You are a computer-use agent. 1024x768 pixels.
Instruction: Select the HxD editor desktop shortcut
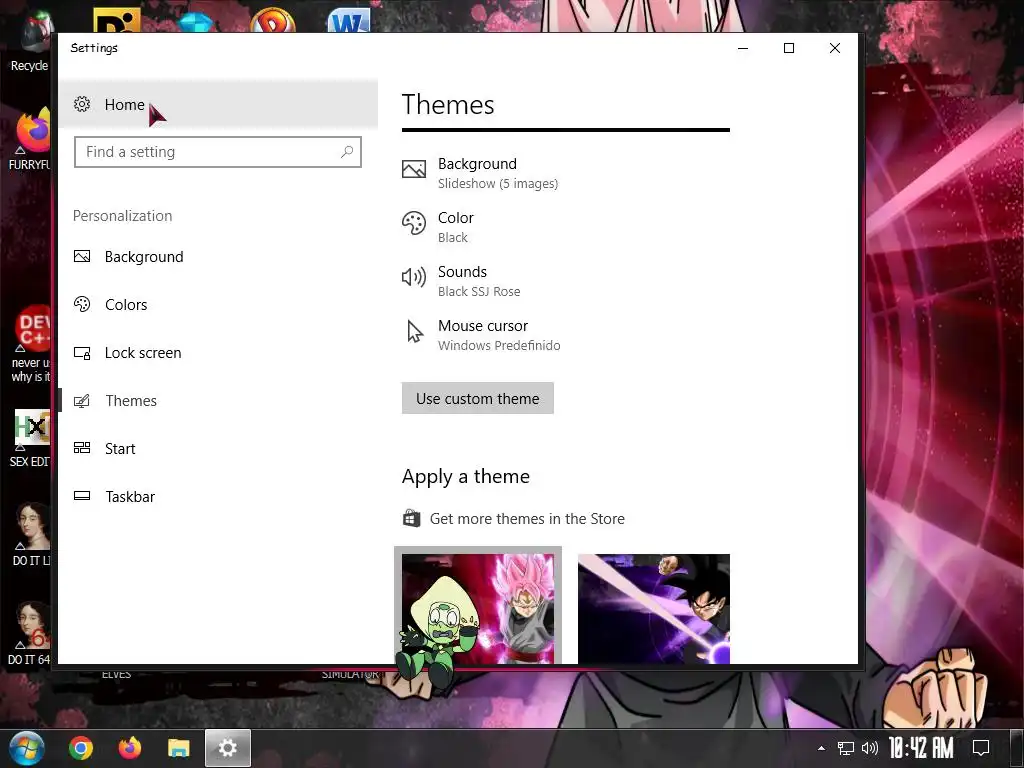(x=30, y=438)
